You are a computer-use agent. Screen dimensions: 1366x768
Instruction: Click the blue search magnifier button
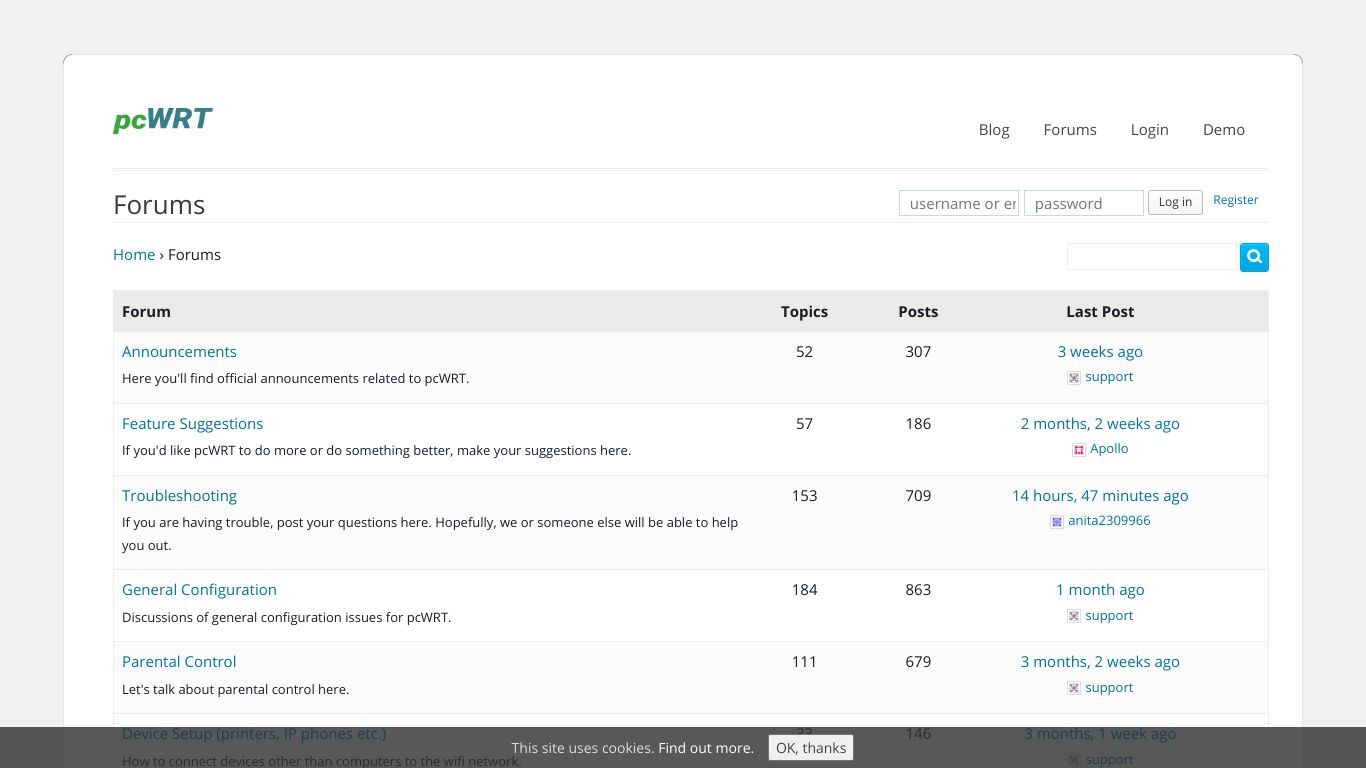pos(1254,257)
